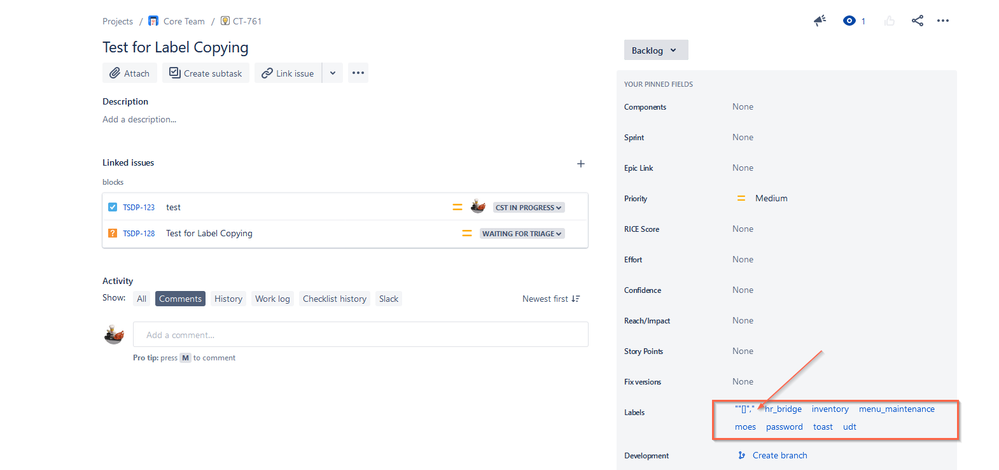Click the CT-761 issue type icon
The width and height of the screenshot is (999, 470).
(225, 21)
